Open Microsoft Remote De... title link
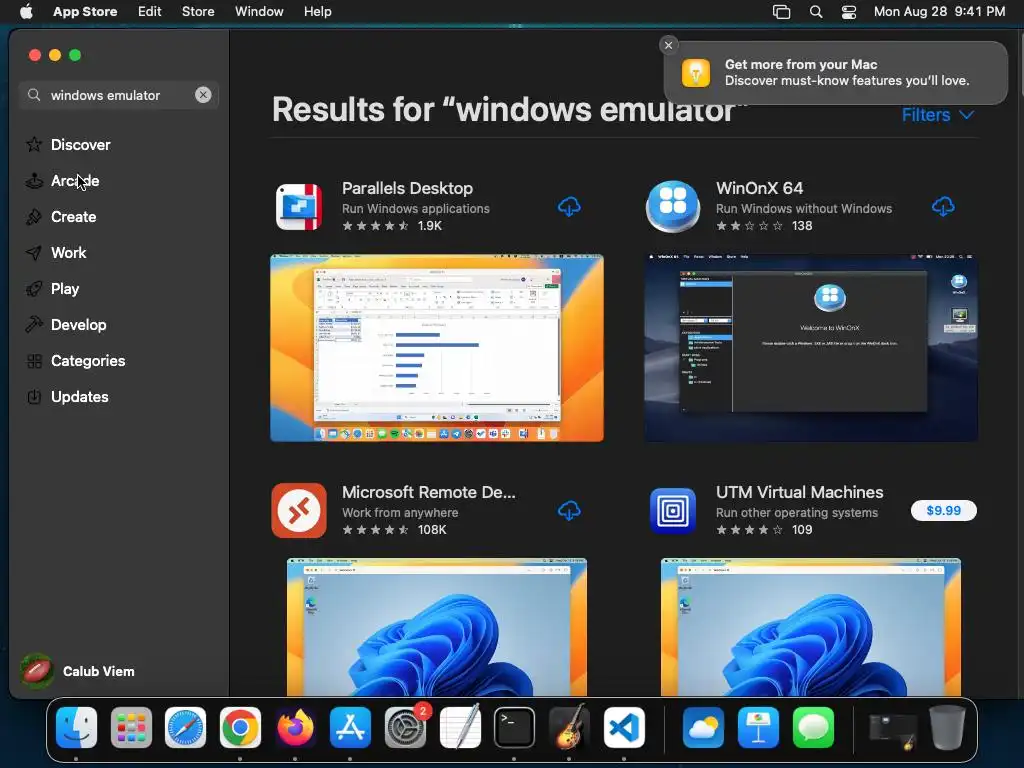 tap(428, 492)
